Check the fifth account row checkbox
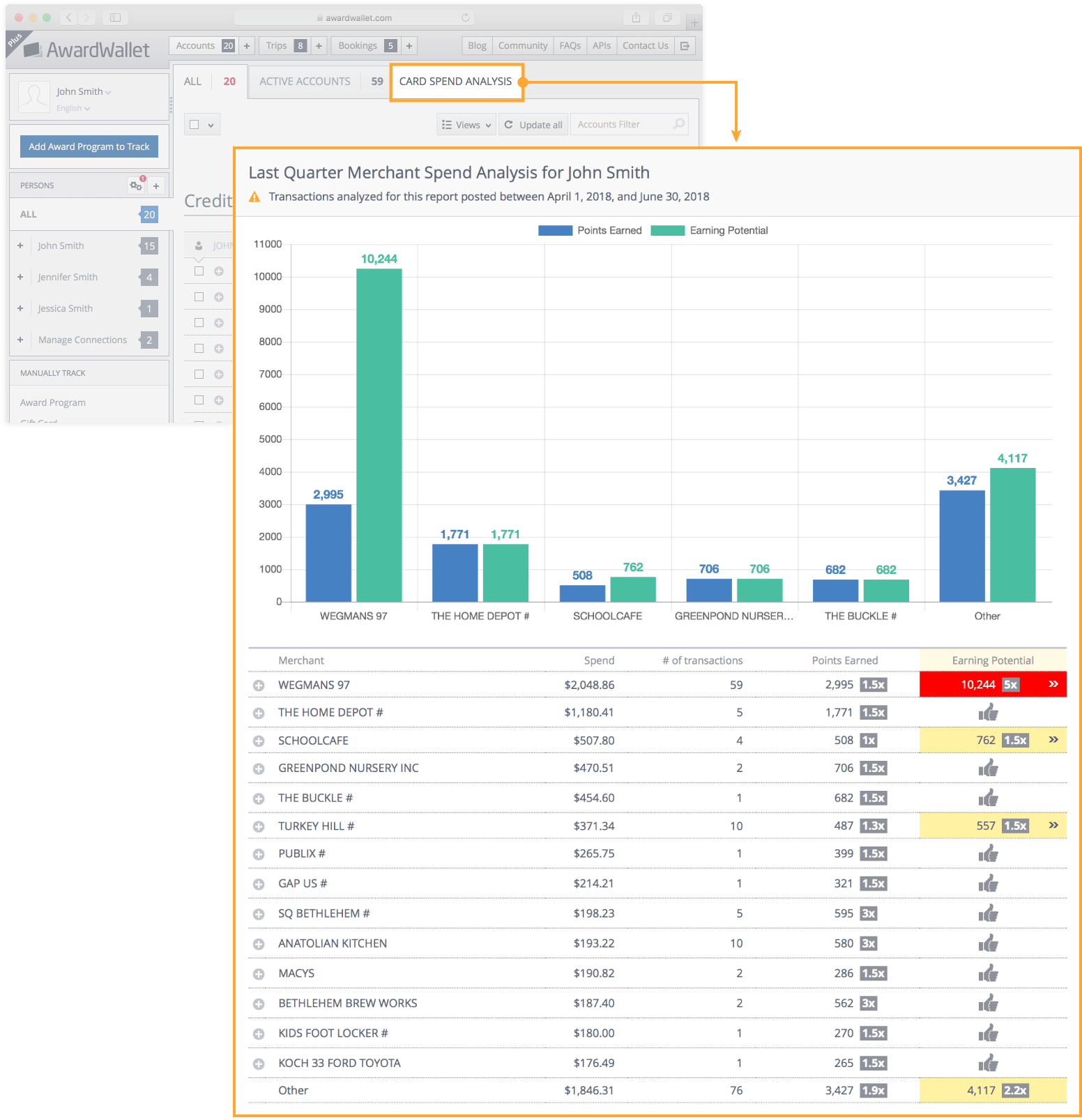 click(x=199, y=374)
